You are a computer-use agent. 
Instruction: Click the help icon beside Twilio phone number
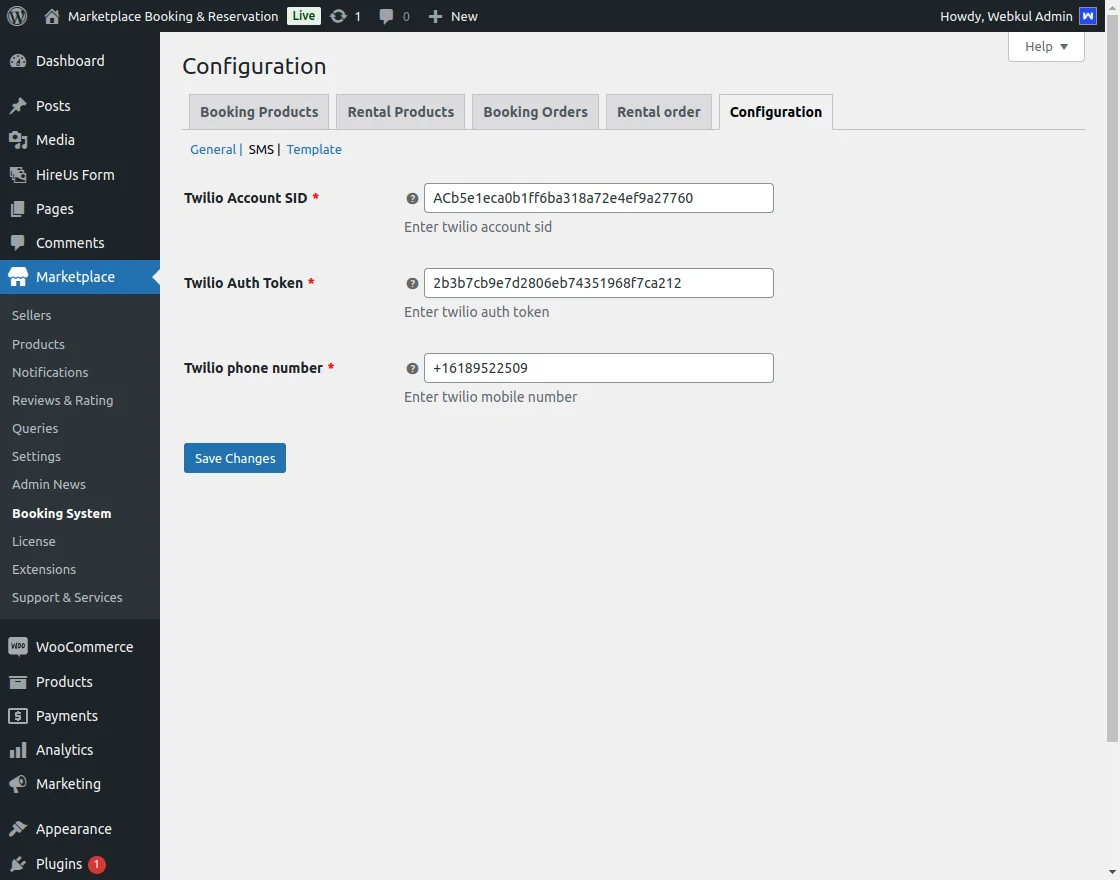[412, 369]
